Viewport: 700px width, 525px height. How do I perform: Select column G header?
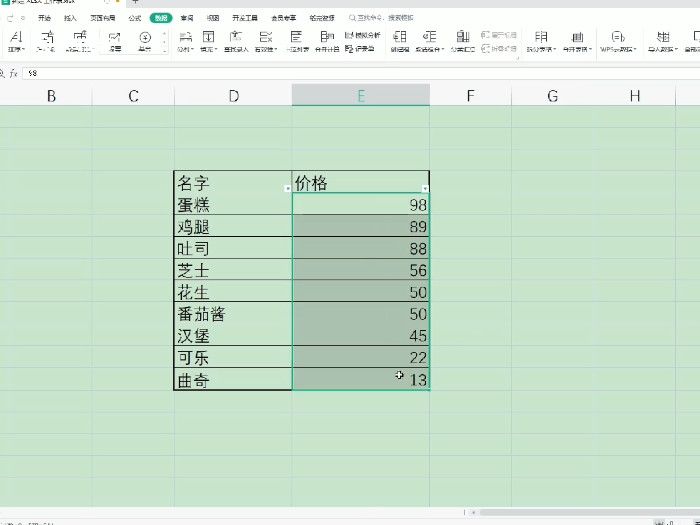point(552,96)
